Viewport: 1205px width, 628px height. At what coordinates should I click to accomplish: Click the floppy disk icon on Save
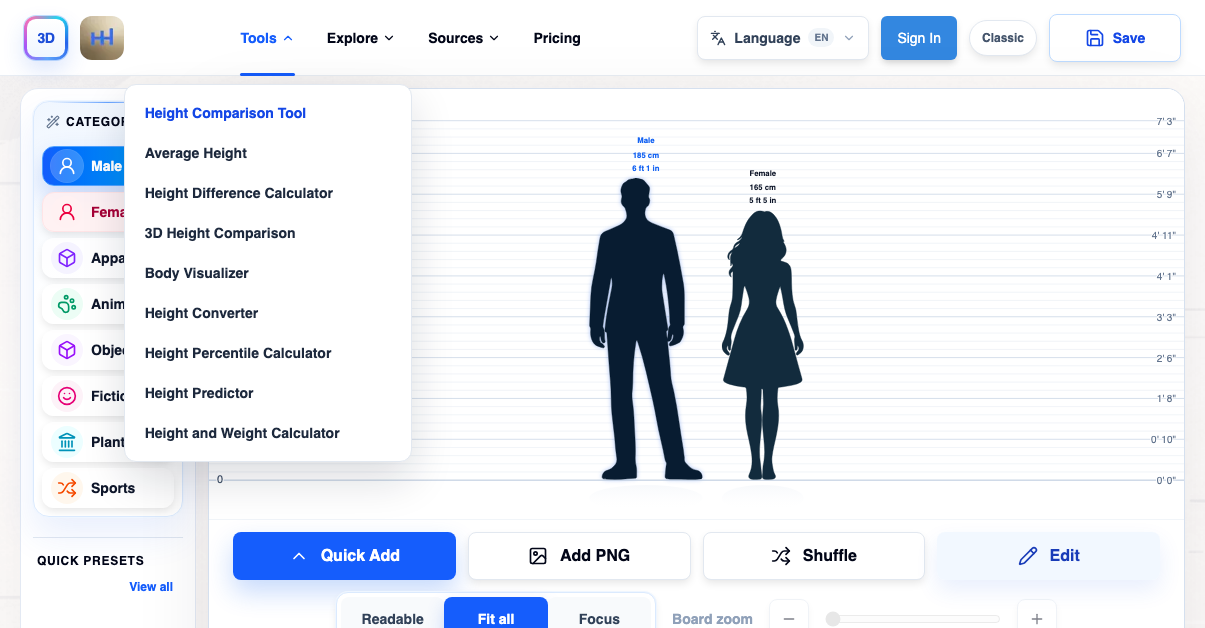pos(1095,38)
